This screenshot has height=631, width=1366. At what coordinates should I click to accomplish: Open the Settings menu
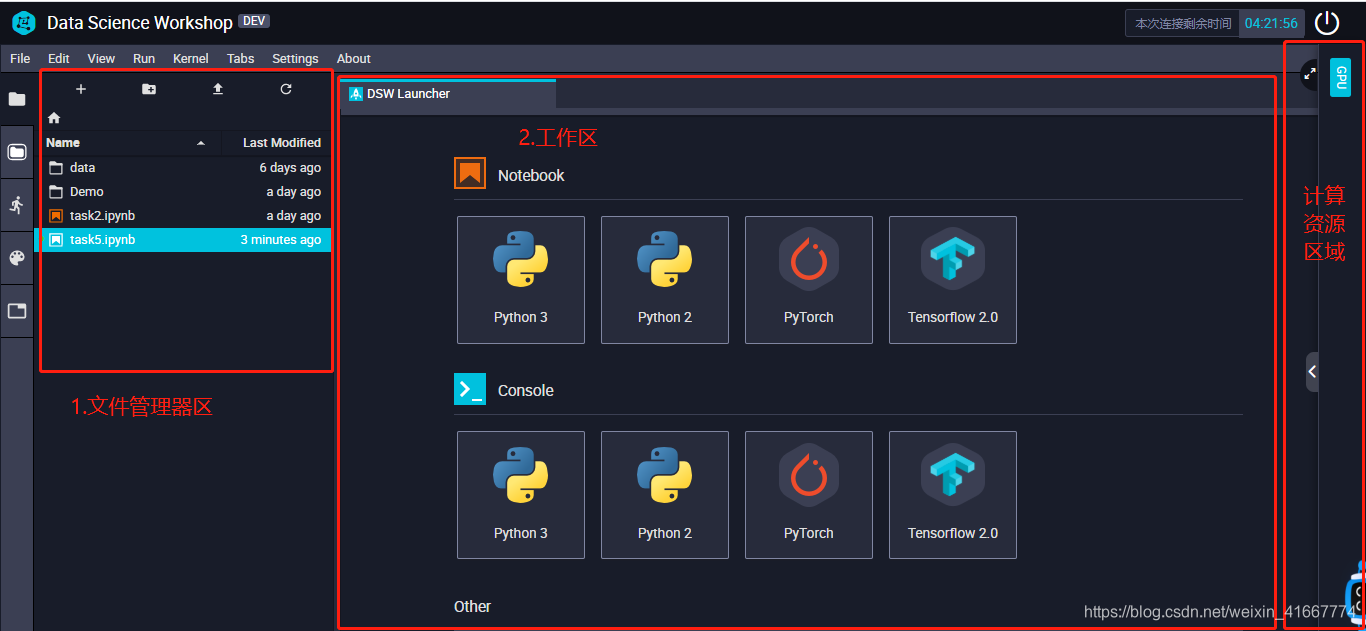click(x=295, y=59)
